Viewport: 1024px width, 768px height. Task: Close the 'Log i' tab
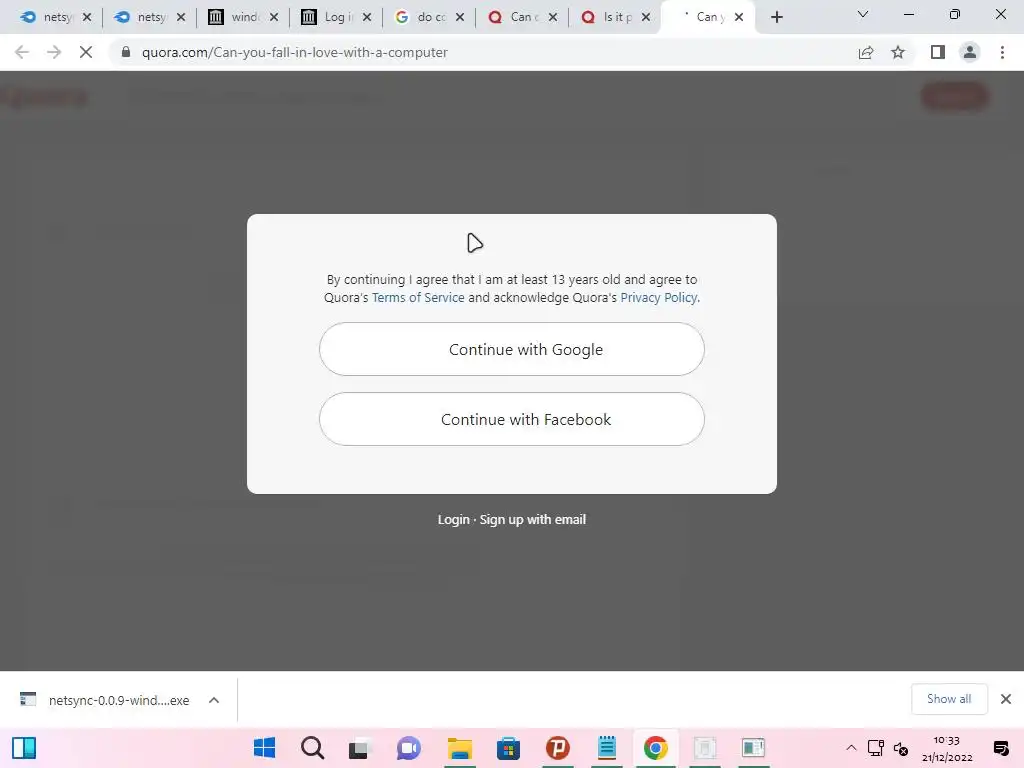click(x=367, y=17)
